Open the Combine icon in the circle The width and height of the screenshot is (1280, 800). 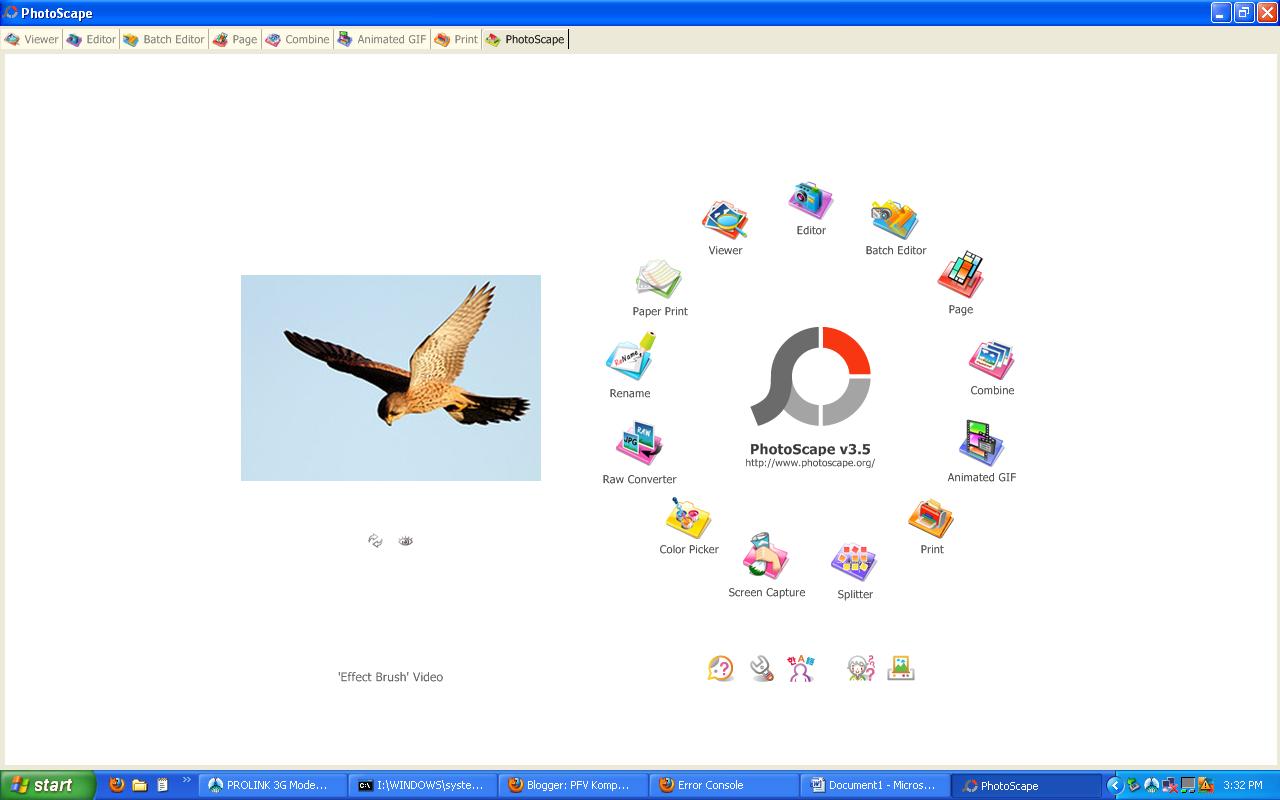(992, 360)
